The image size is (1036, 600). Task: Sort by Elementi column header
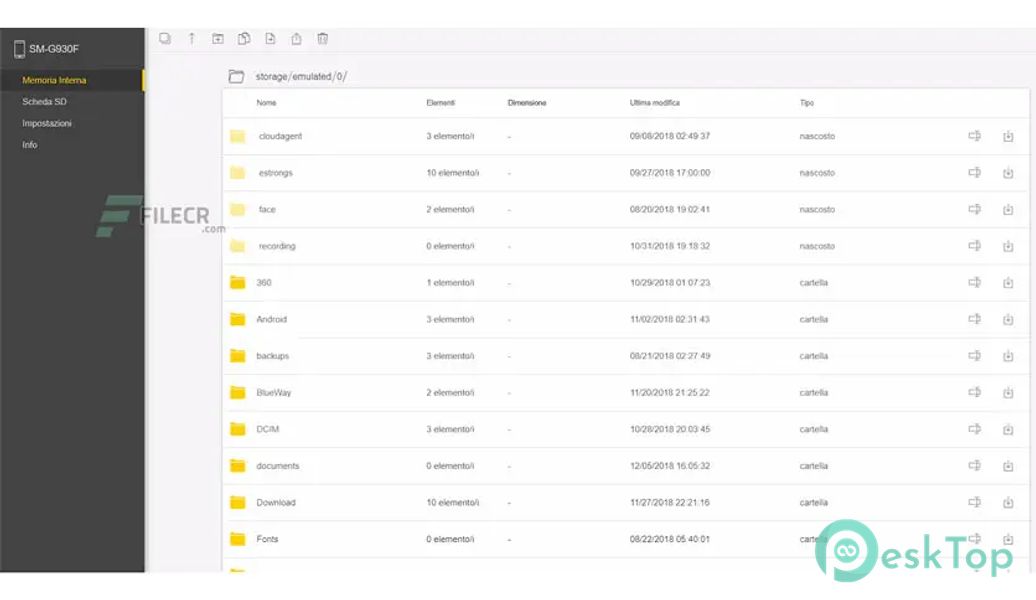[x=441, y=103]
